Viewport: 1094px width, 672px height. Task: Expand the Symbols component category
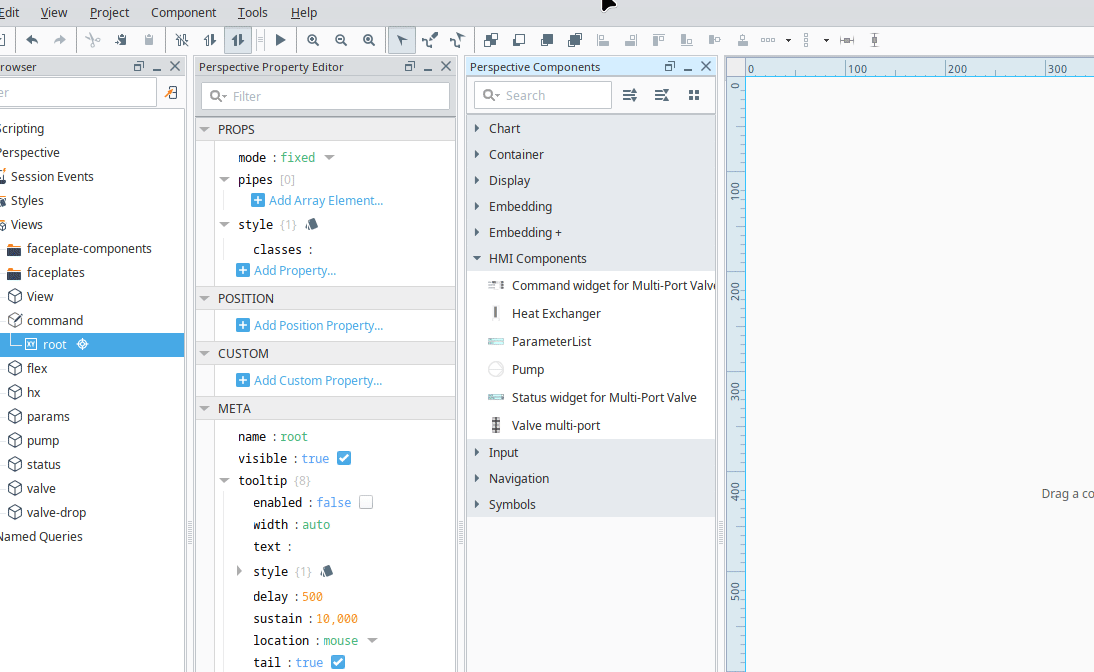(x=477, y=504)
